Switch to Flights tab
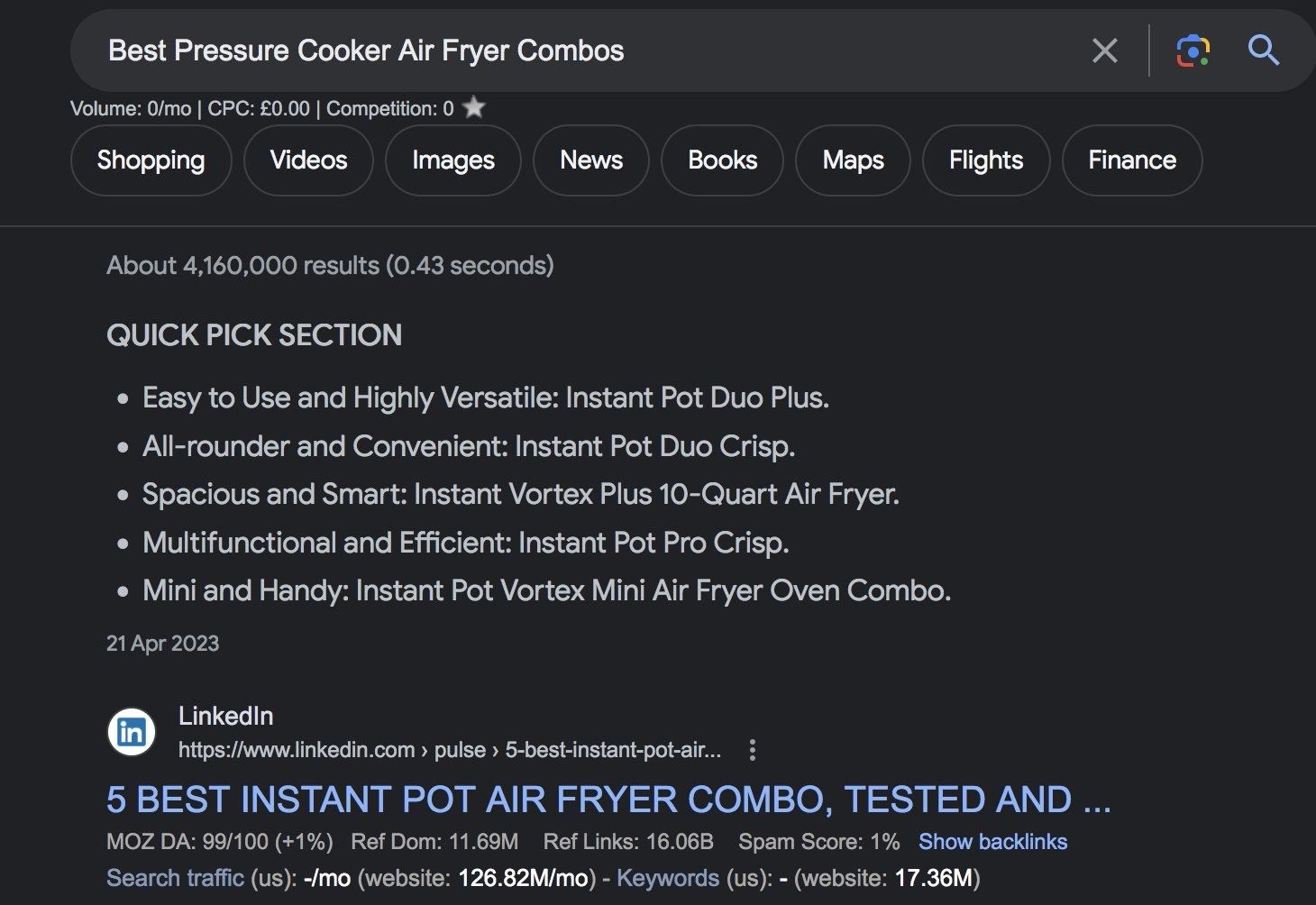The image size is (1316, 905). [985, 160]
